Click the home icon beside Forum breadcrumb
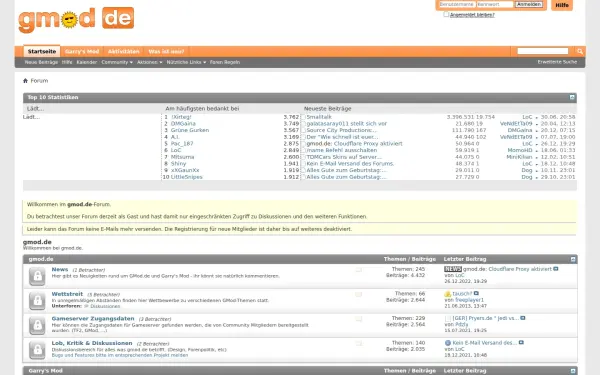The width and height of the screenshot is (600, 375). coord(25,81)
